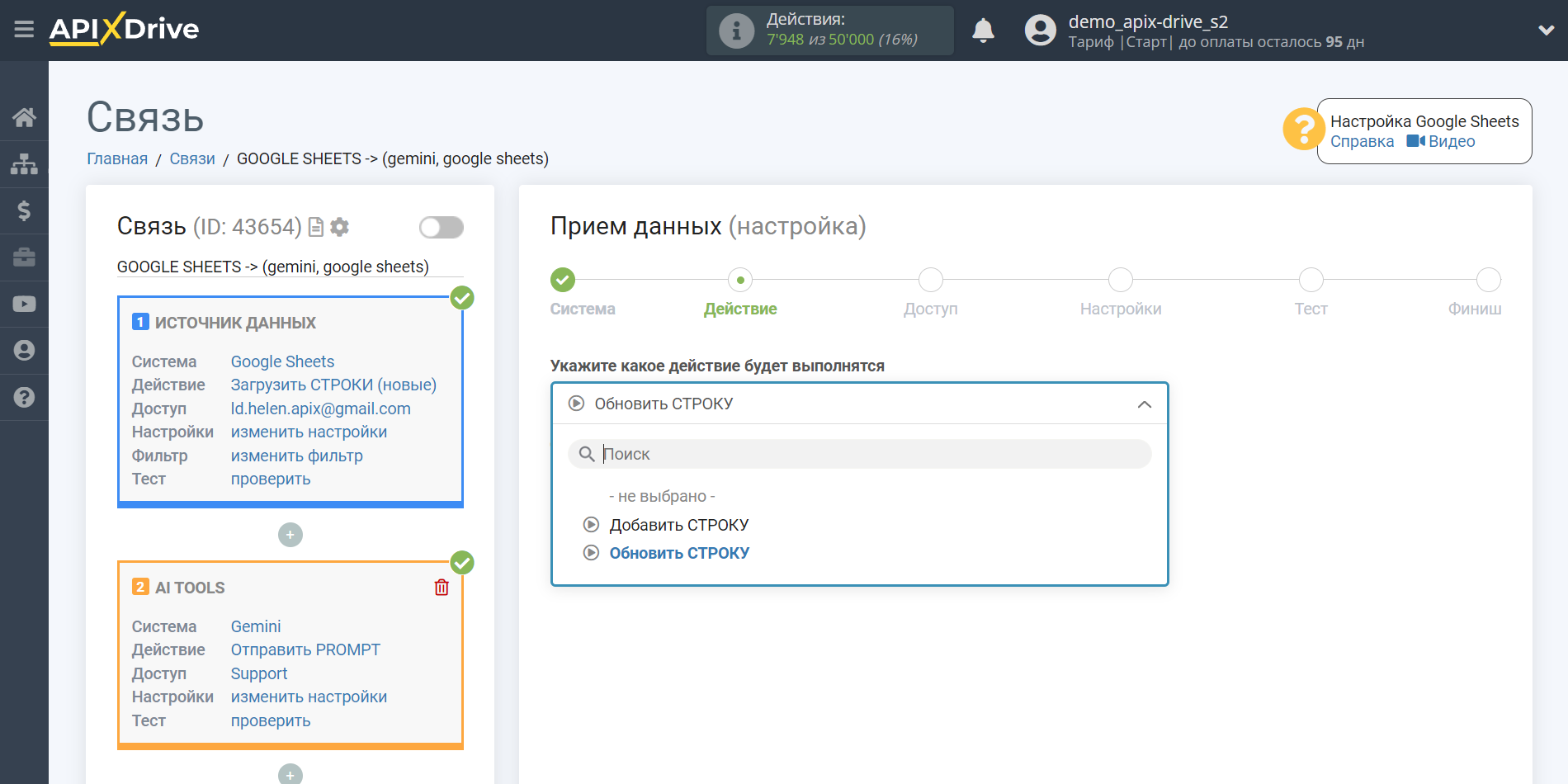Click изменить настройки in data source
This screenshot has height=784, width=1568.
(309, 432)
